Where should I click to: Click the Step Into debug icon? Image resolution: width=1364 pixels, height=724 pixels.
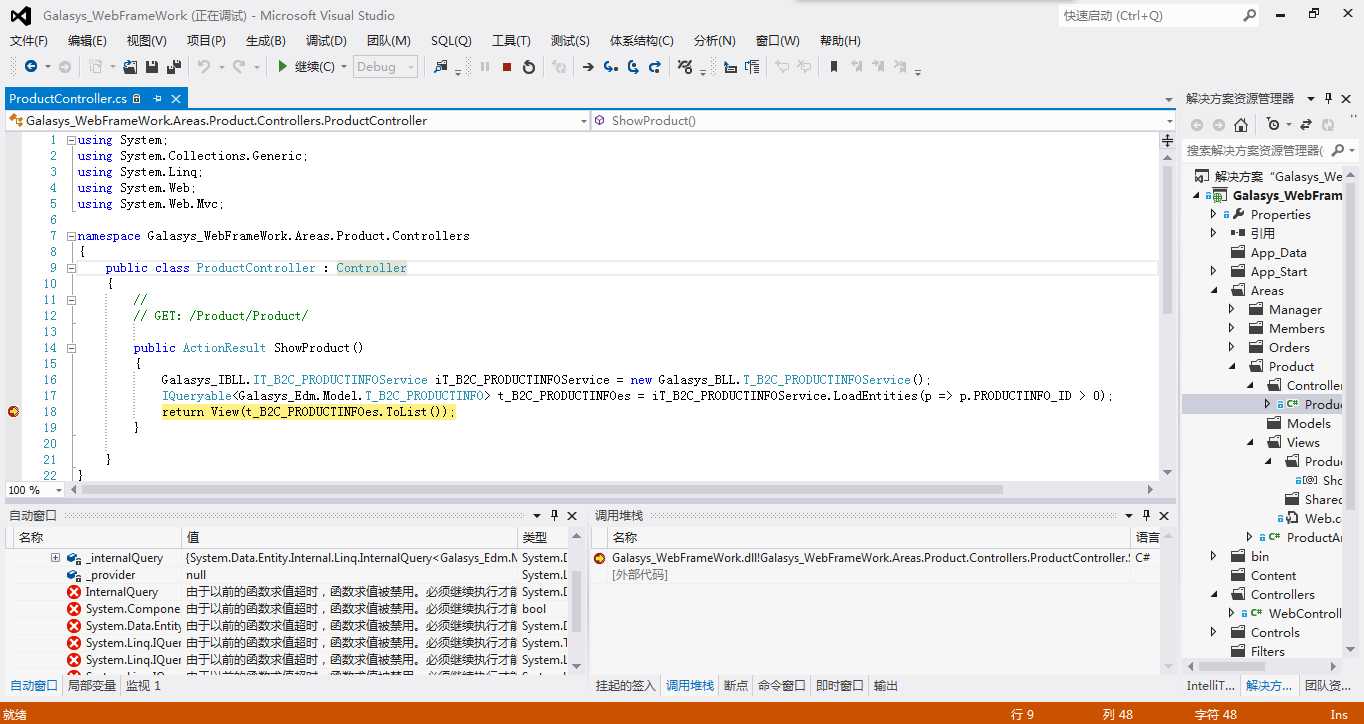coord(610,67)
